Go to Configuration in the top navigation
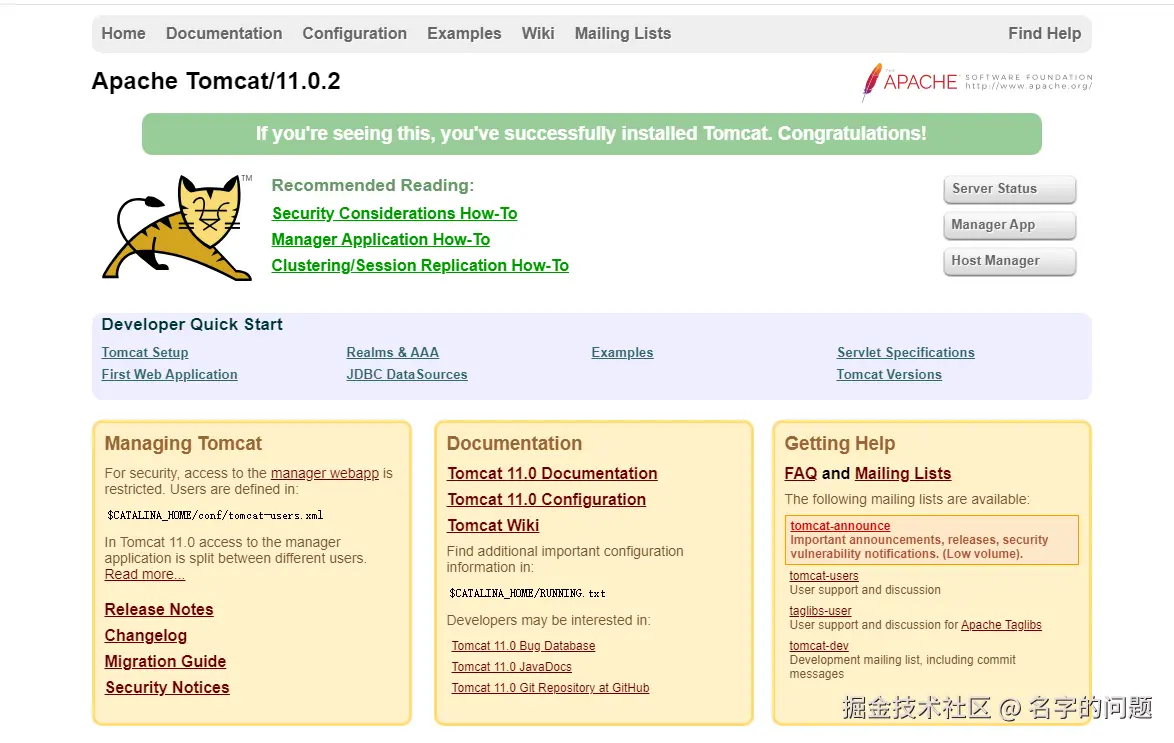The width and height of the screenshot is (1174, 743). 354,34
